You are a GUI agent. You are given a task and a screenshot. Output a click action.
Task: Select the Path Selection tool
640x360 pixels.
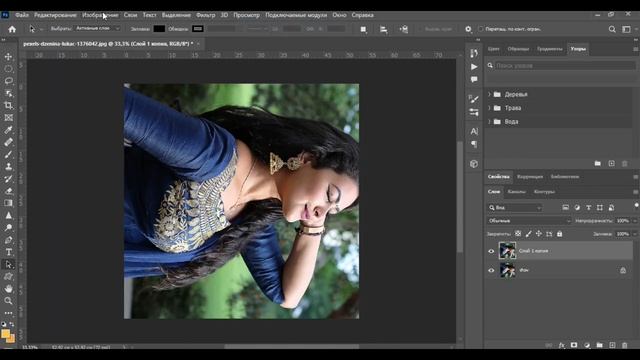(8, 264)
